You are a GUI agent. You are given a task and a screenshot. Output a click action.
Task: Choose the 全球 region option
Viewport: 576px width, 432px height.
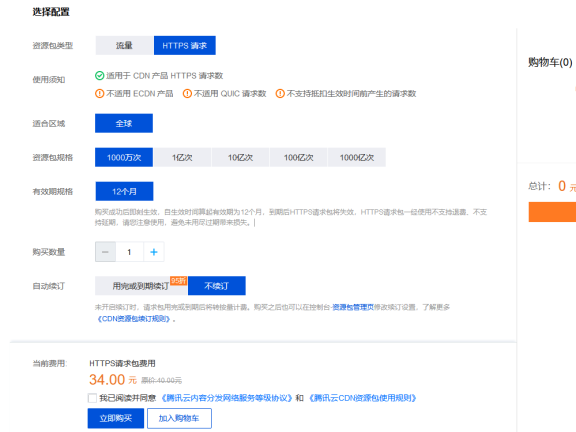[x=124, y=123]
